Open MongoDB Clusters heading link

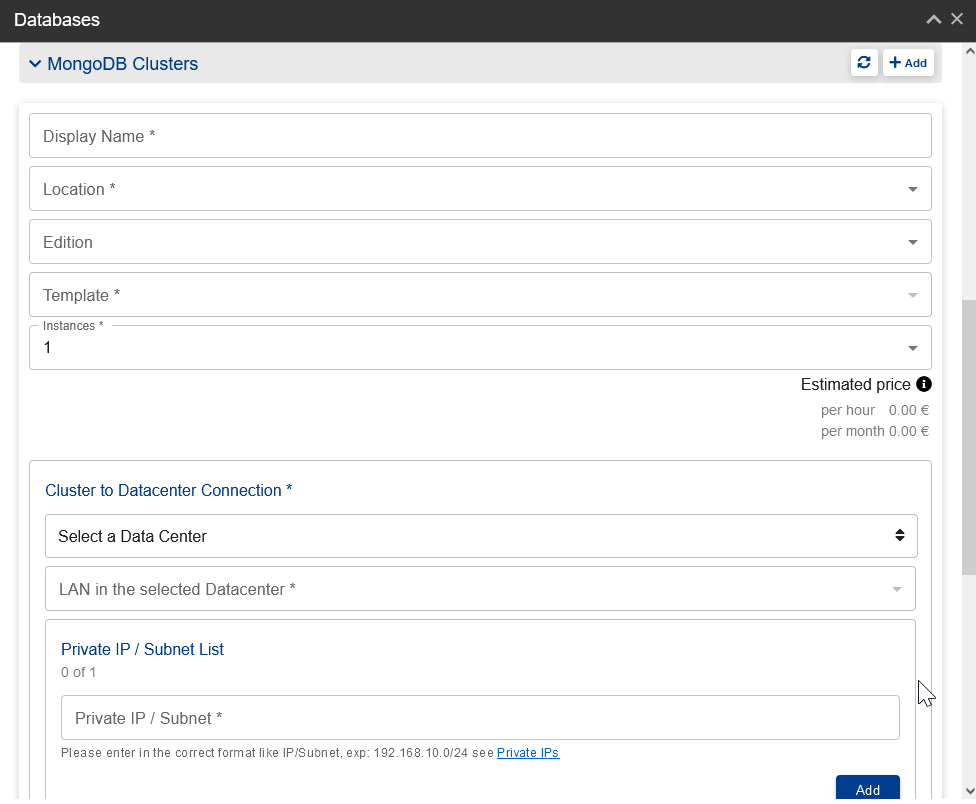pos(123,63)
